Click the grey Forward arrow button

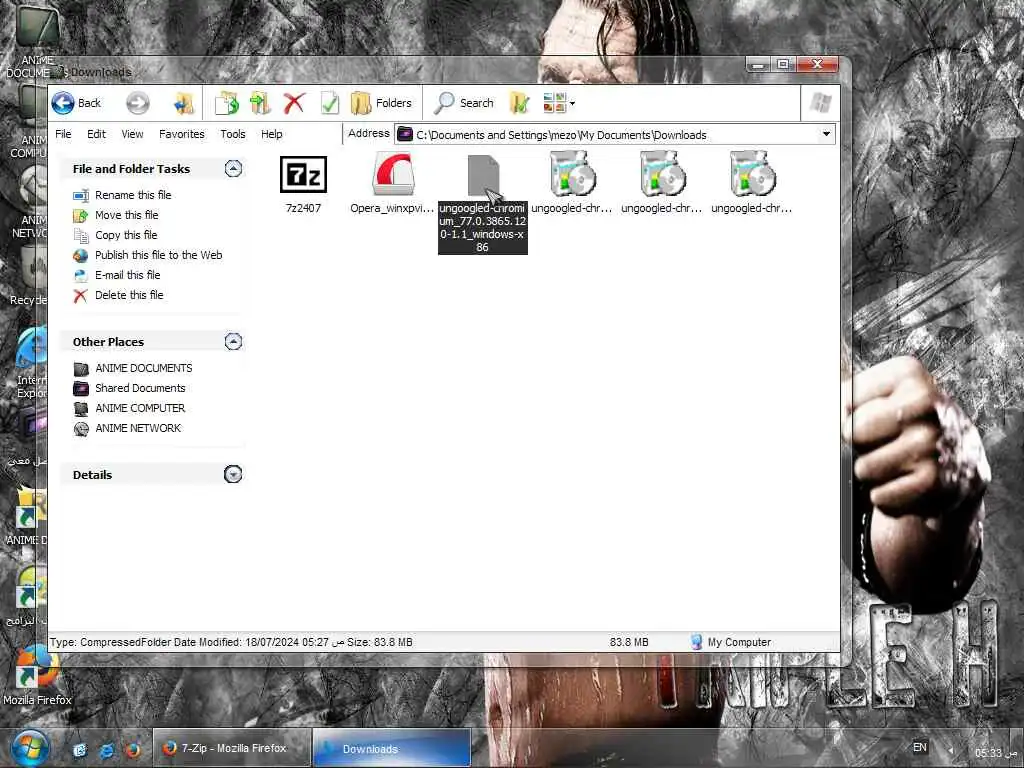(138, 103)
